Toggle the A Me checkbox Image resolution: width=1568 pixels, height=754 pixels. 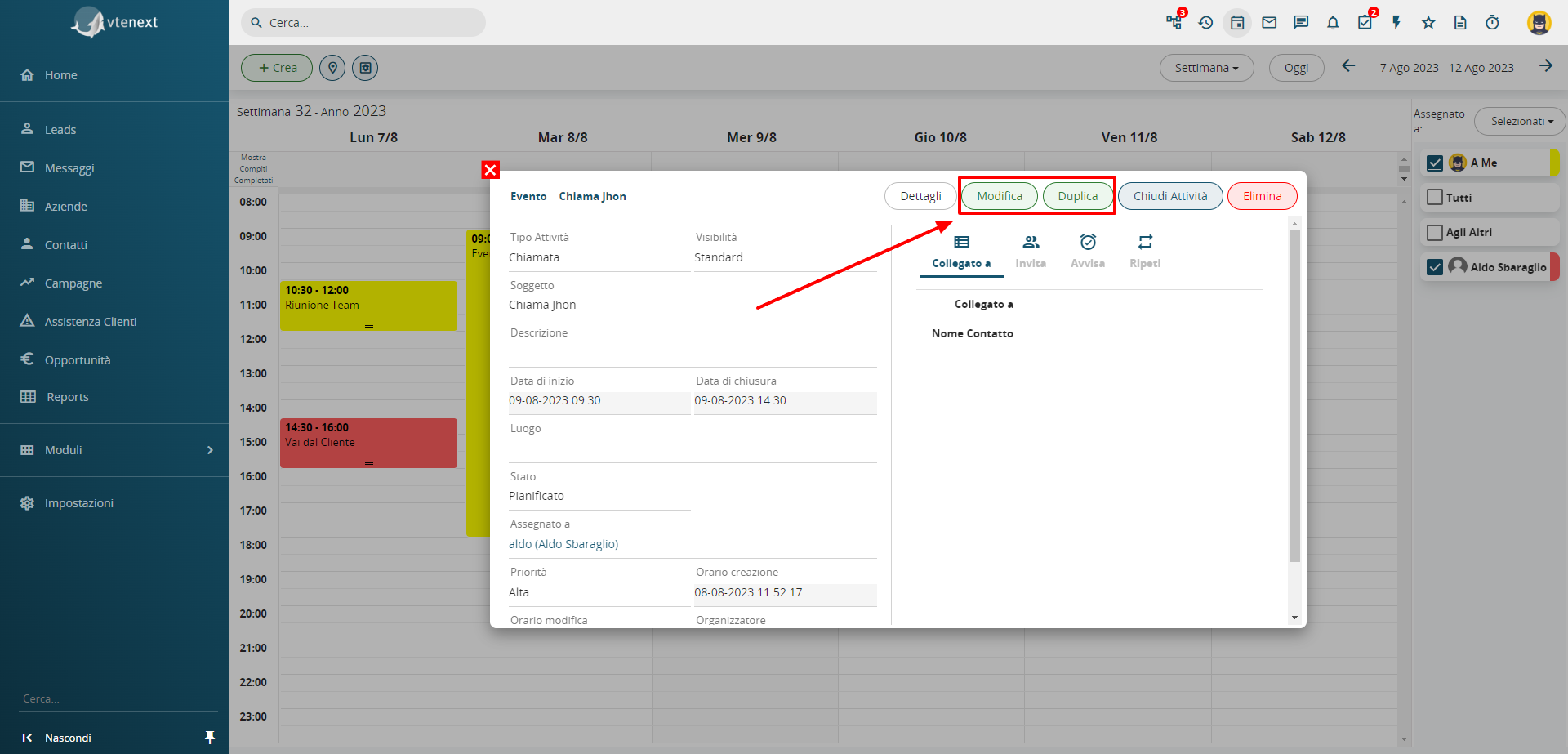tap(1435, 163)
